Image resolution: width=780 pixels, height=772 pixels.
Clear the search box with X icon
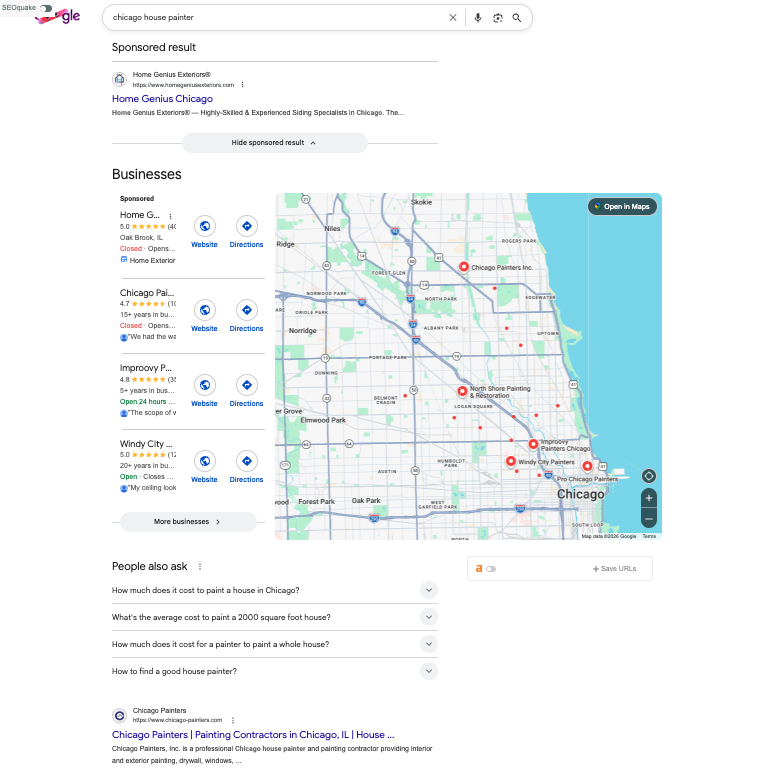452,17
